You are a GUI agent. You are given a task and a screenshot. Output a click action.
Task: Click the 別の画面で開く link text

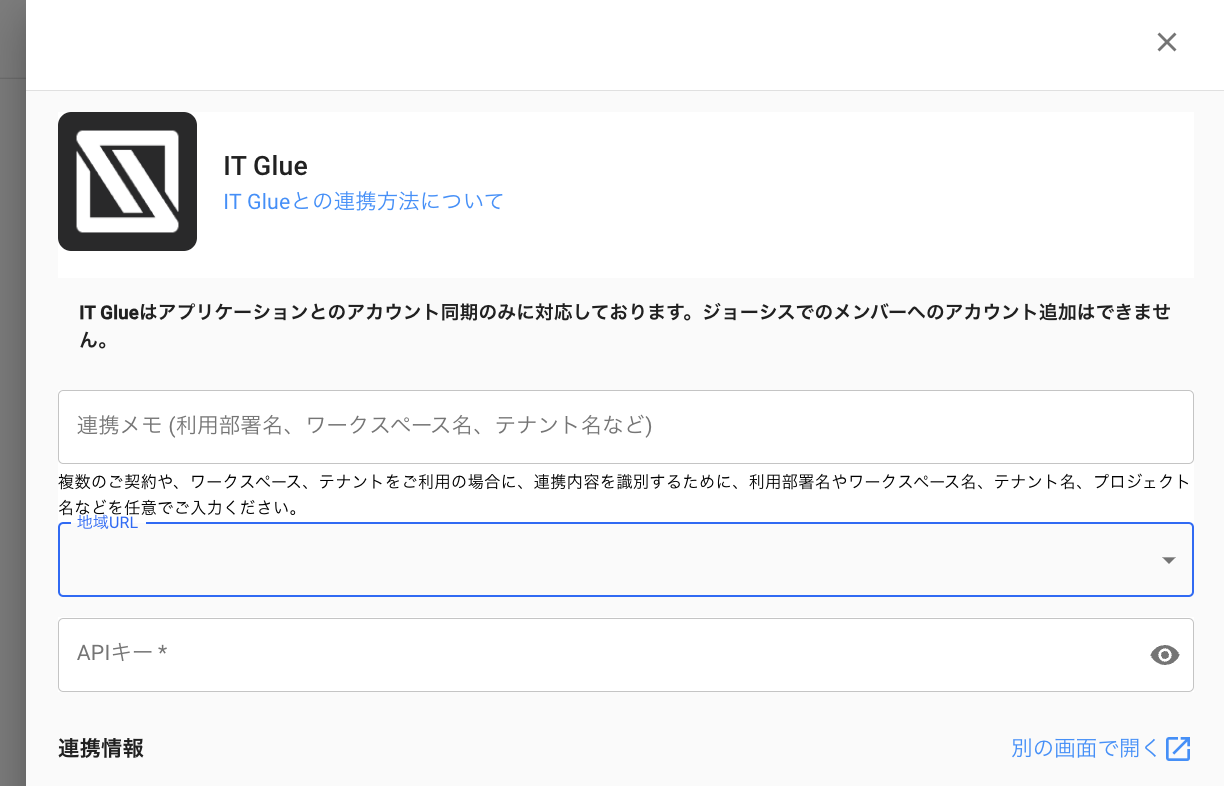1084,748
